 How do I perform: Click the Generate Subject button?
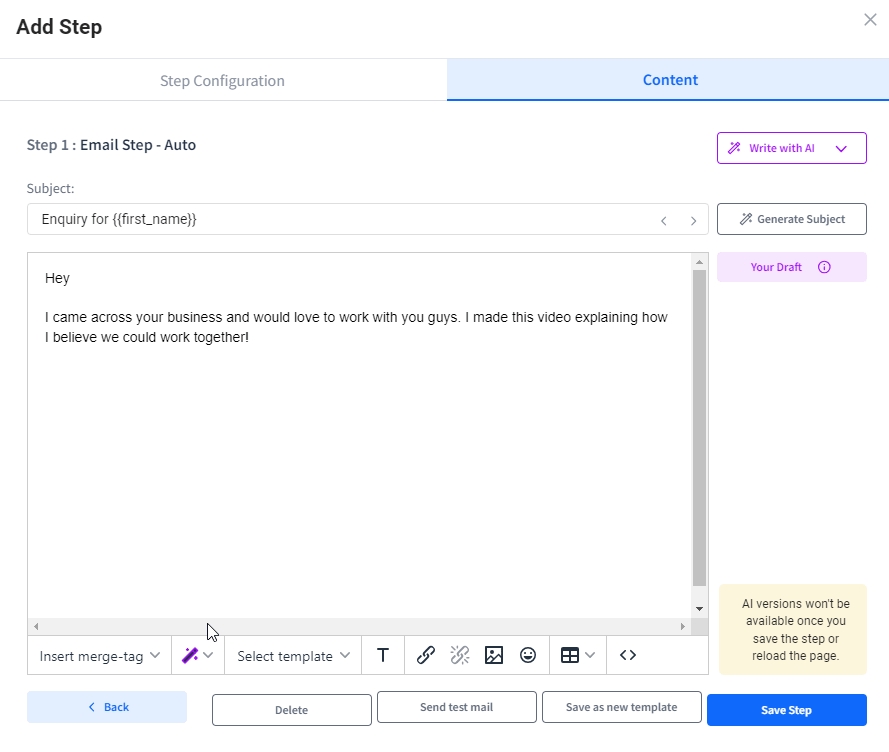pyautogui.click(x=791, y=219)
